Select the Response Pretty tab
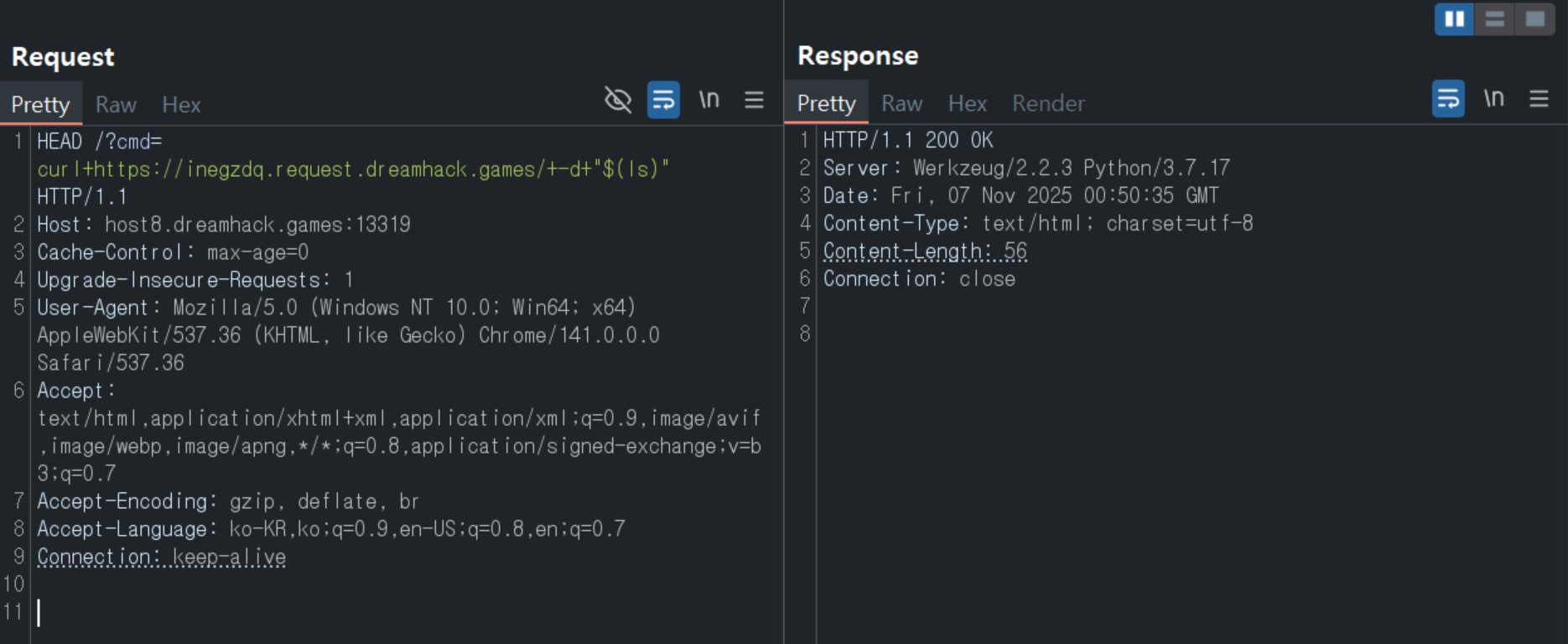Screen dimensions: 1568x644 coord(826,103)
